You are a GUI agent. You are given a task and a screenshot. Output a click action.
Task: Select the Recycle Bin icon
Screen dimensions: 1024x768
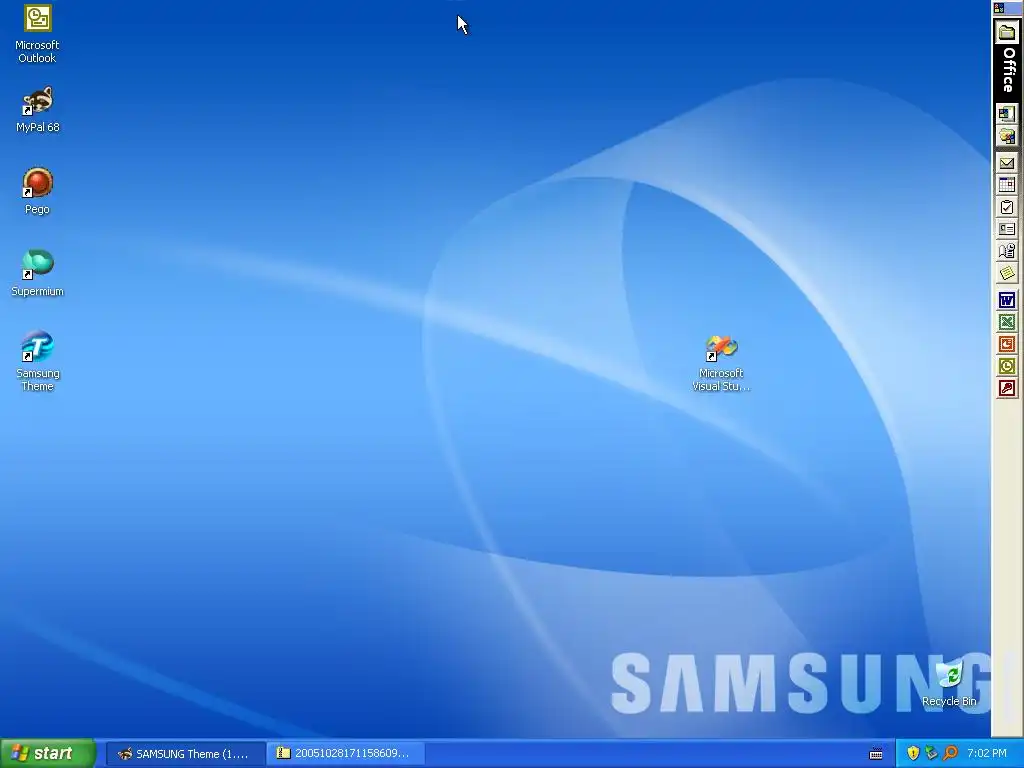(949, 684)
